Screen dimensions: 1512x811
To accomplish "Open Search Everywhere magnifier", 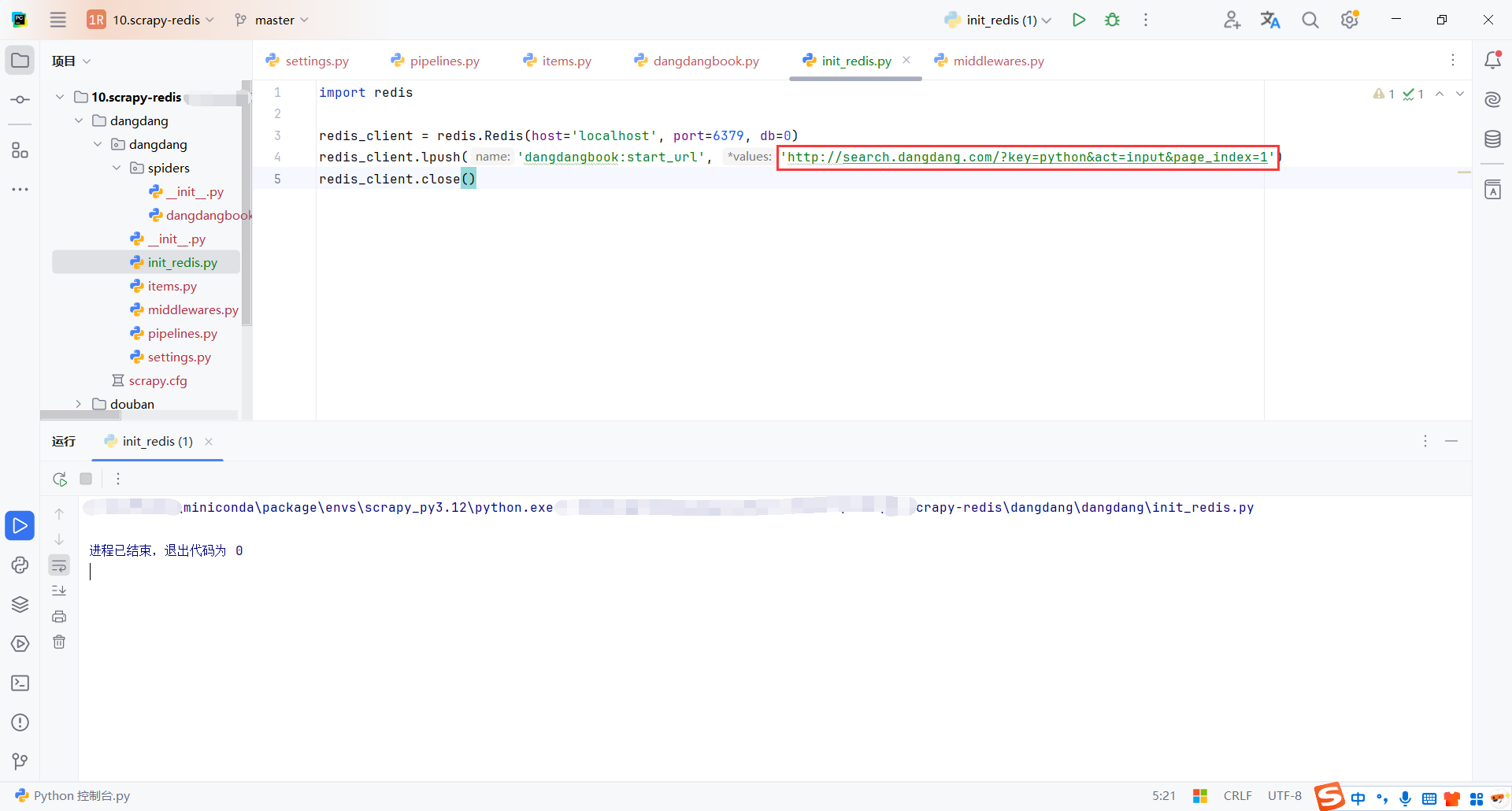I will click(1310, 20).
